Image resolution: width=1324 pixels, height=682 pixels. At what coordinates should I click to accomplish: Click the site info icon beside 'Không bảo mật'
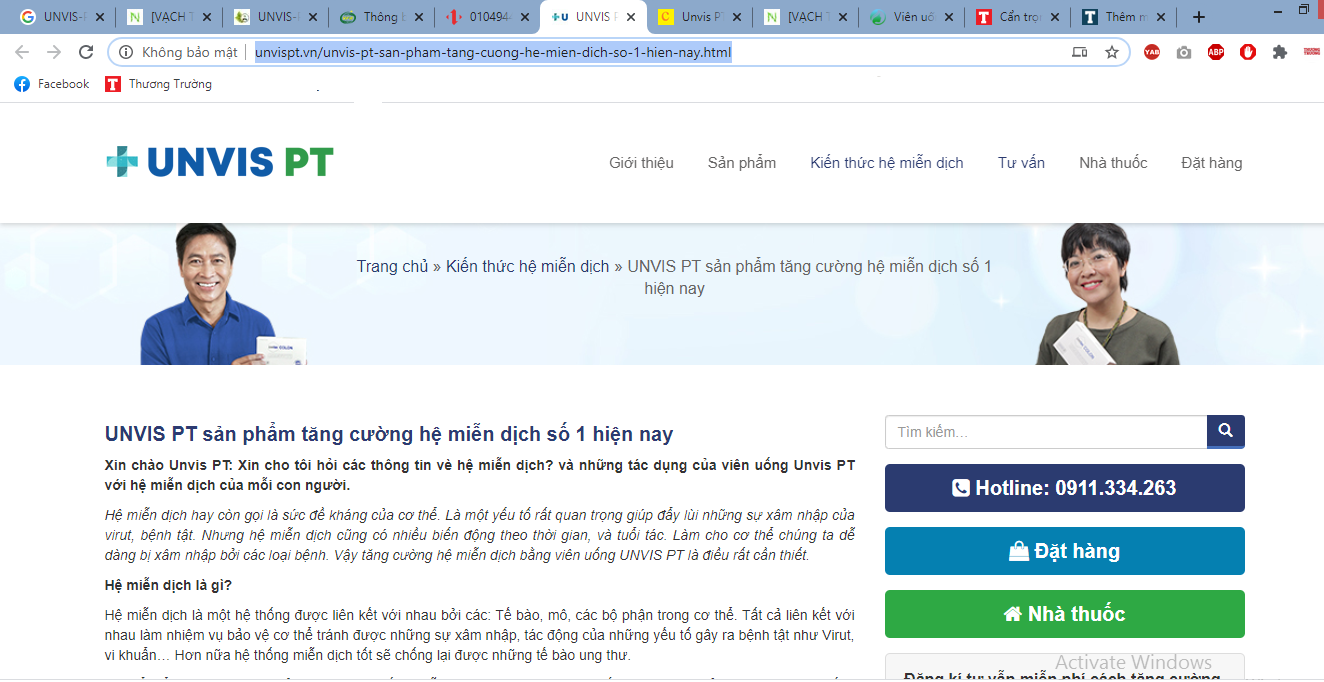tap(126, 52)
